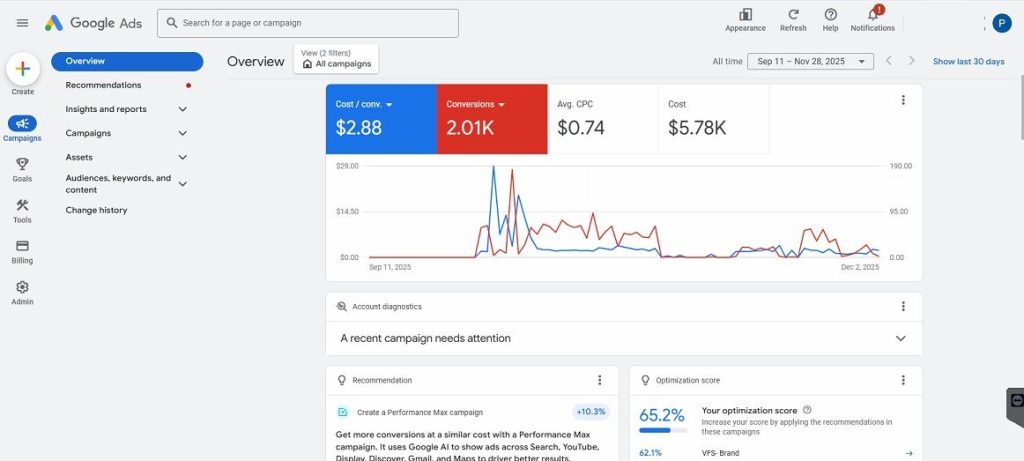The height and width of the screenshot is (461, 1024).
Task: Expand the Insights and reports section
Action: (x=182, y=109)
